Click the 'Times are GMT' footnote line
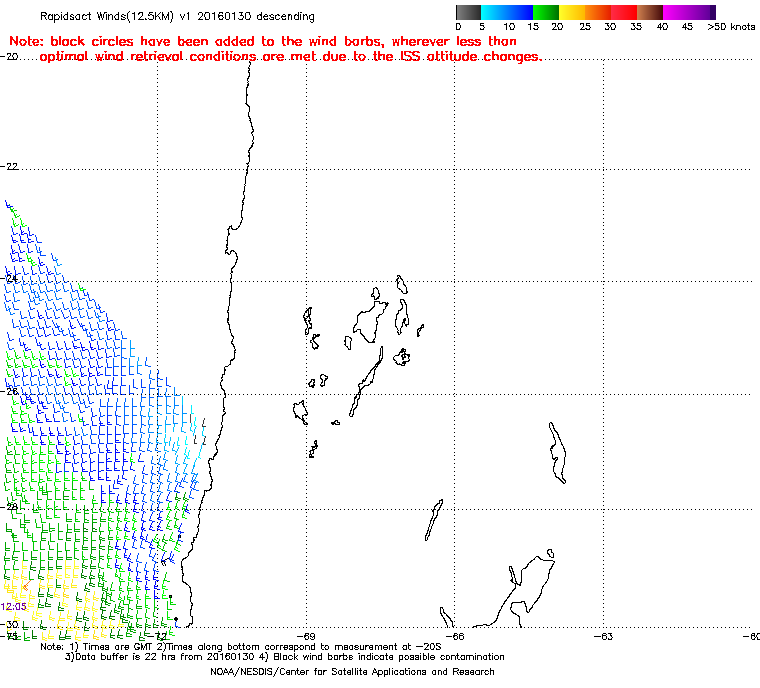Image resolution: width=760 pixels, height=688 pixels. point(241,647)
